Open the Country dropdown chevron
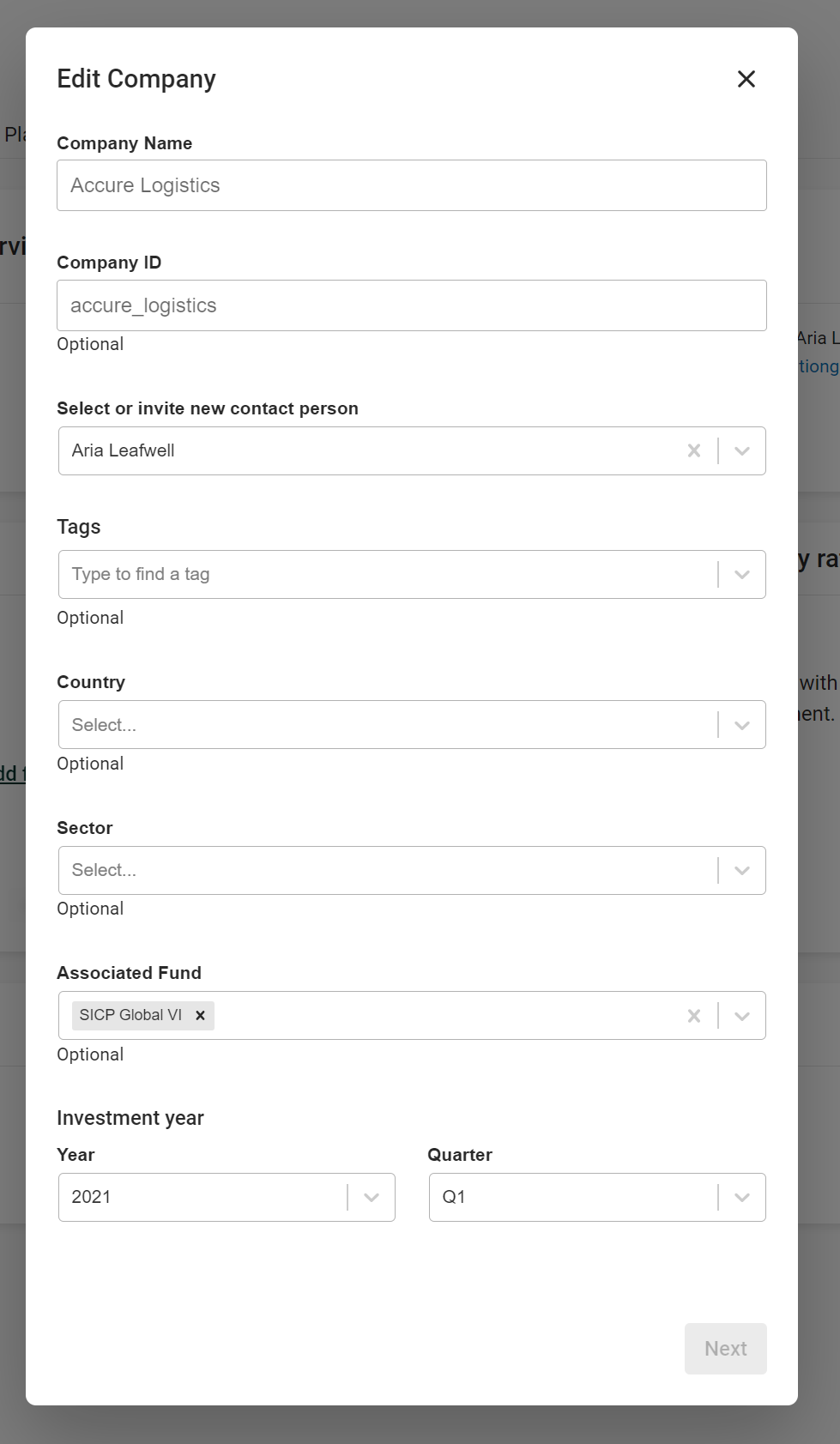Viewport: 840px width, 1444px height. [x=742, y=725]
